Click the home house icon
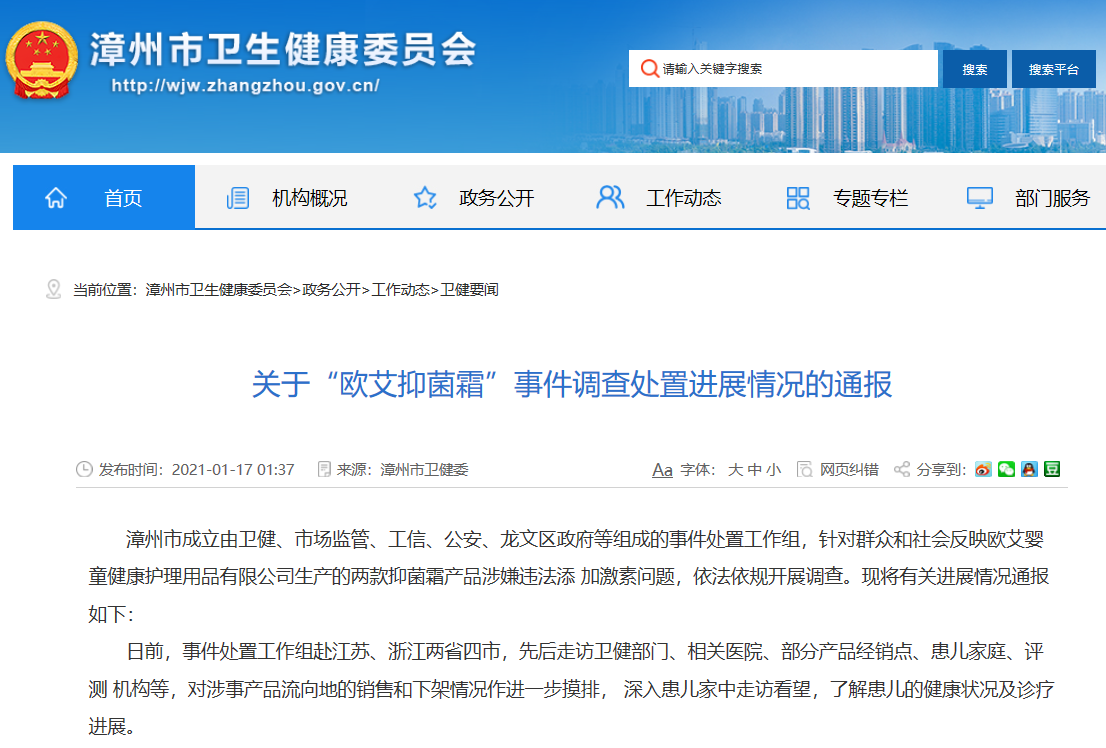1106x748 pixels. point(56,198)
